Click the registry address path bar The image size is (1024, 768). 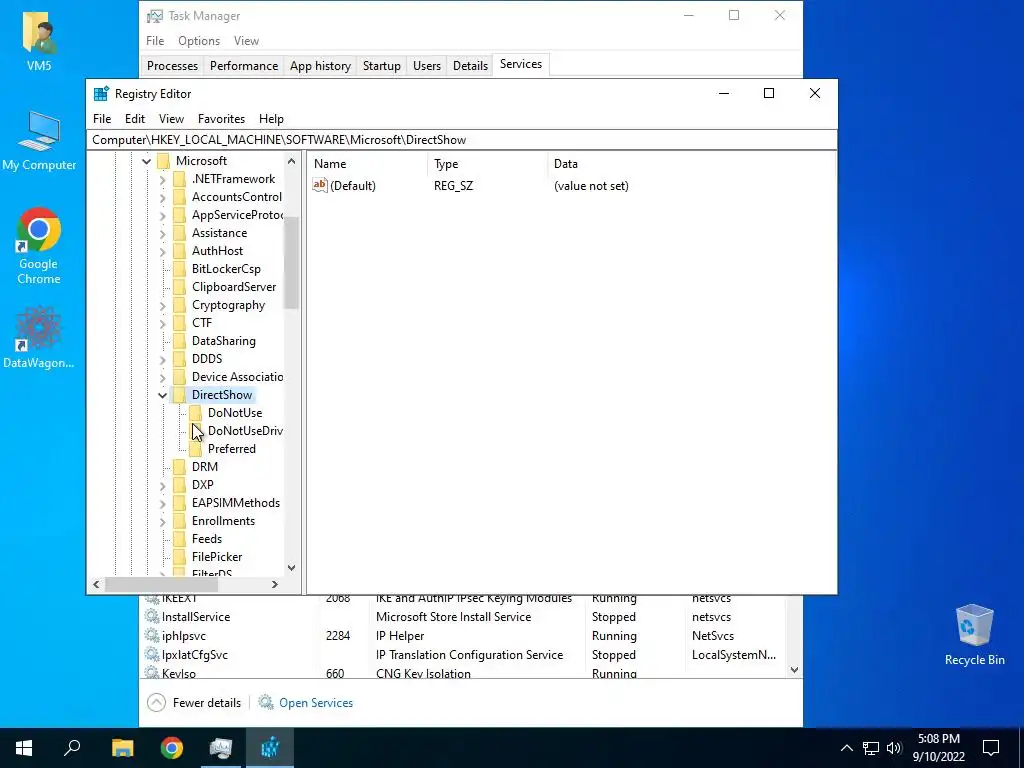(461, 140)
